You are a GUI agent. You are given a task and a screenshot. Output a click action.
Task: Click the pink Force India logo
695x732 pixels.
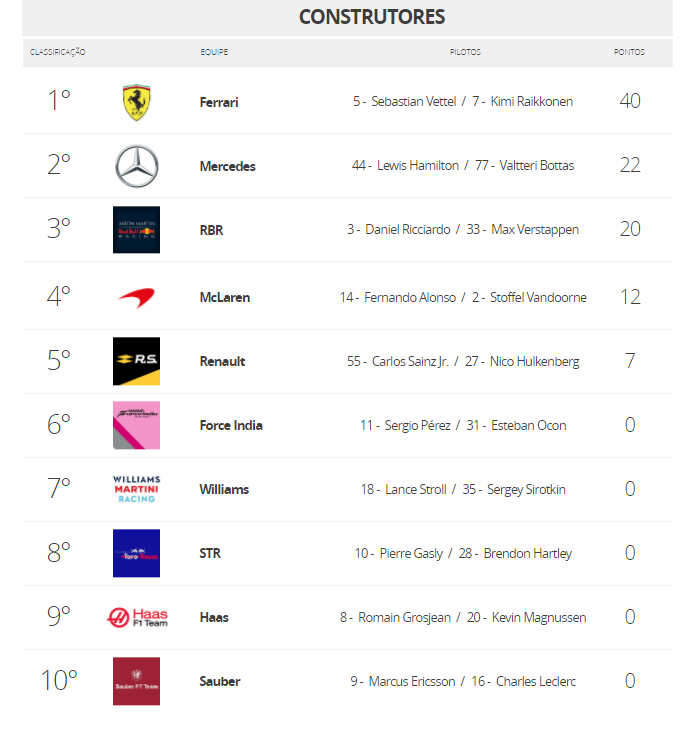(x=136, y=425)
